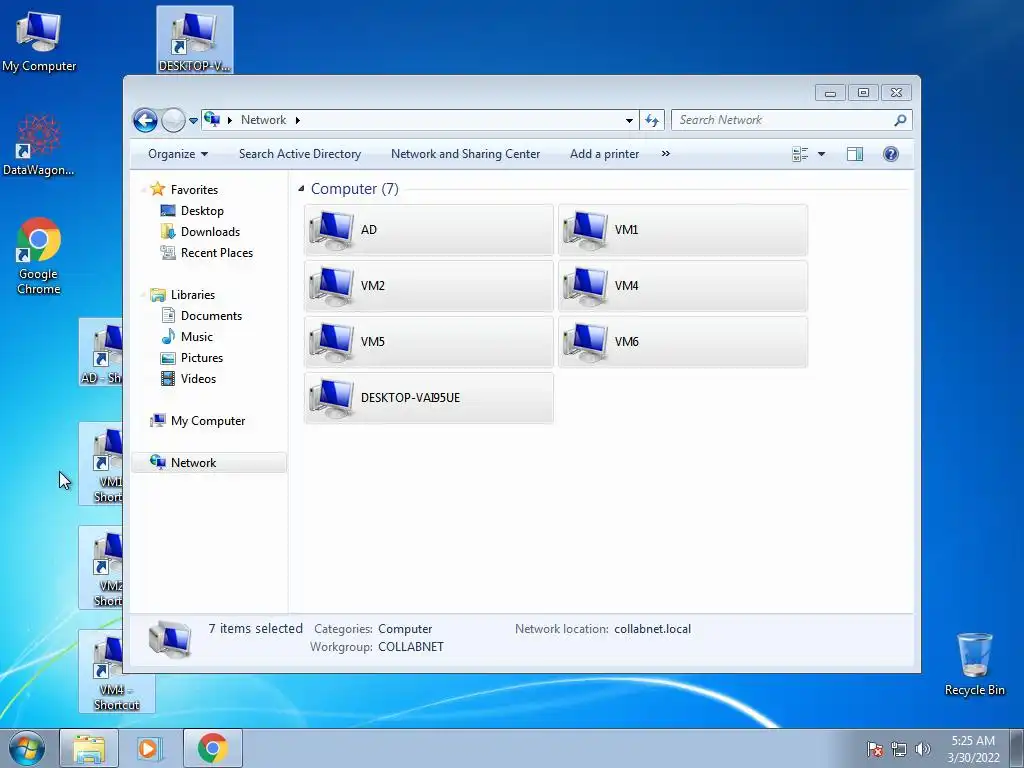Viewport: 1024px width, 768px height.
Task: Open Network and Sharing Center
Action: coord(465,154)
